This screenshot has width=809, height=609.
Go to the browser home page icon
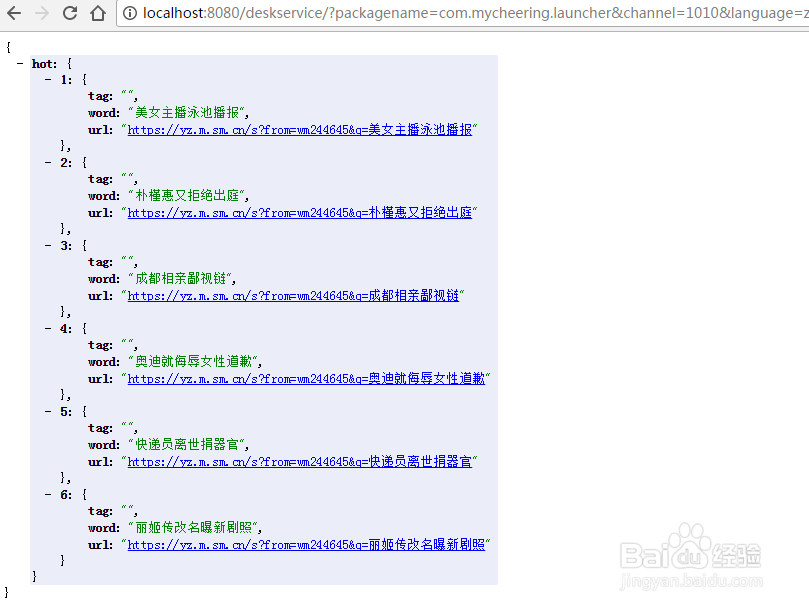click(x=98, y=13)
